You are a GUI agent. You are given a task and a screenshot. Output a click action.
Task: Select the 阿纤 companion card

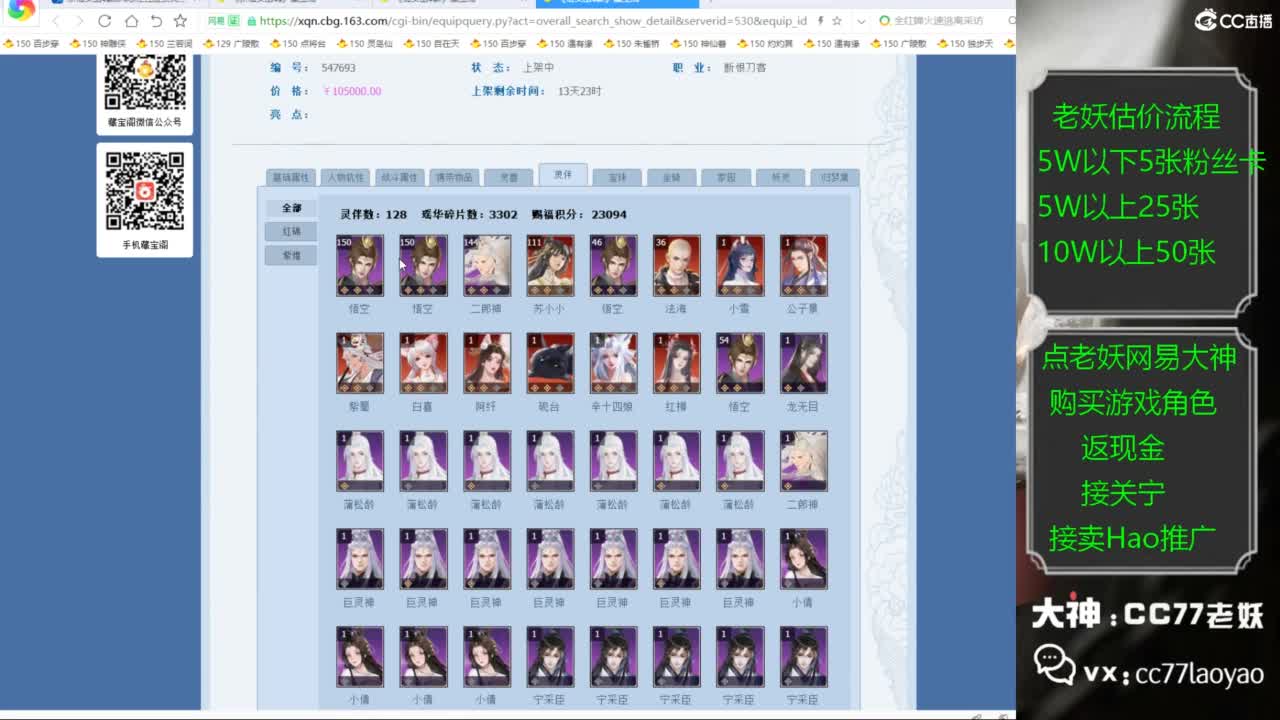click(487, 364)
